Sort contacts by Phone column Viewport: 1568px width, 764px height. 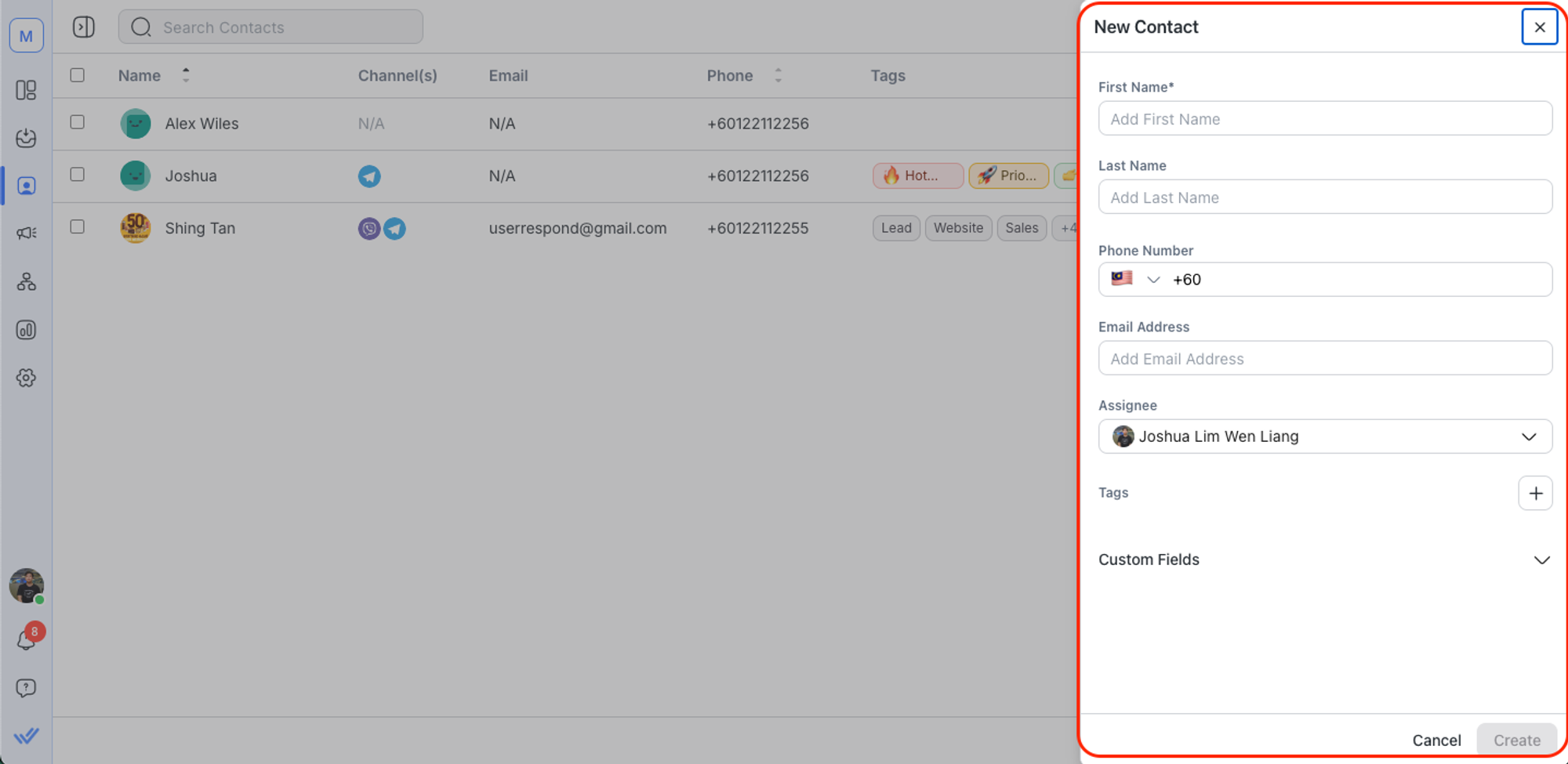[778, 75]
